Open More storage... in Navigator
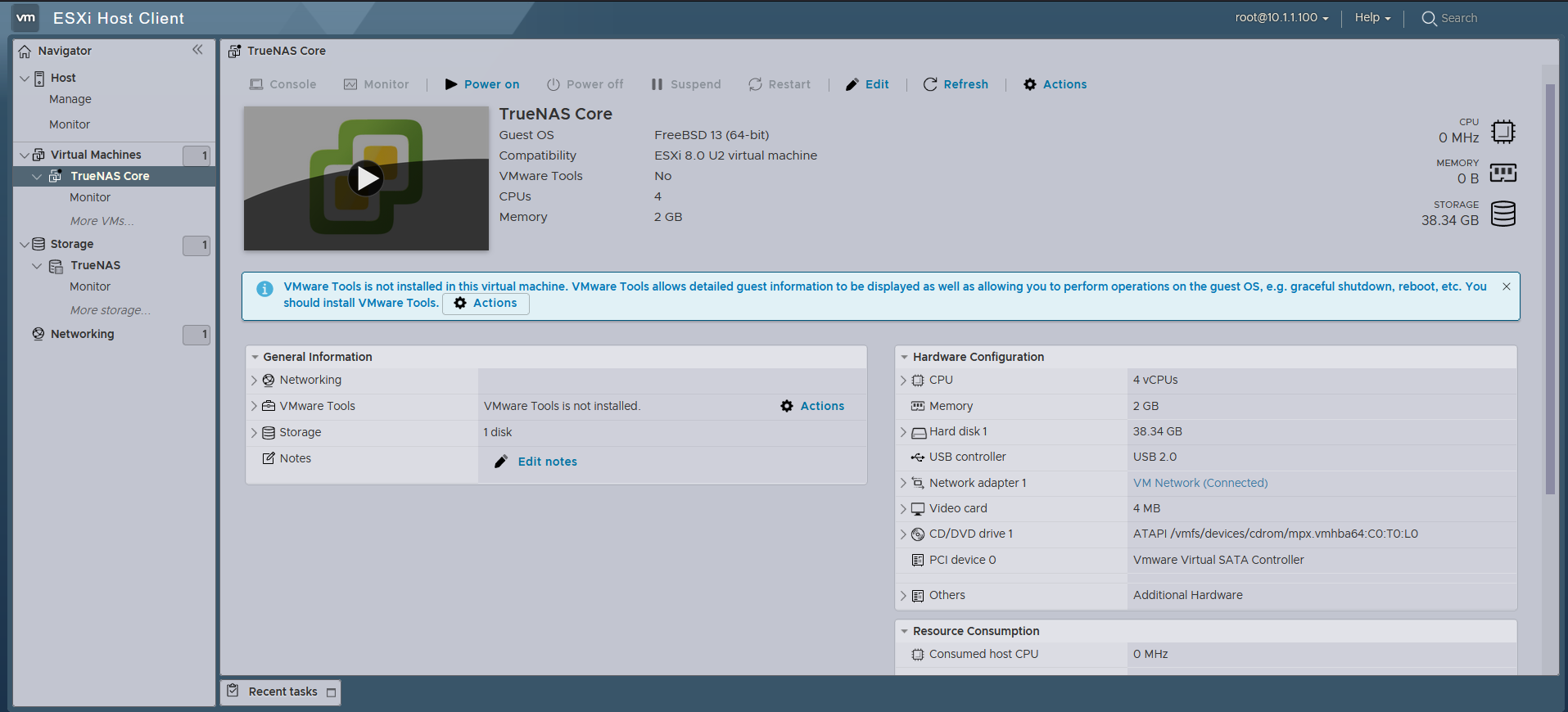This screenshot has height=712, width=1568. (111, 310)
